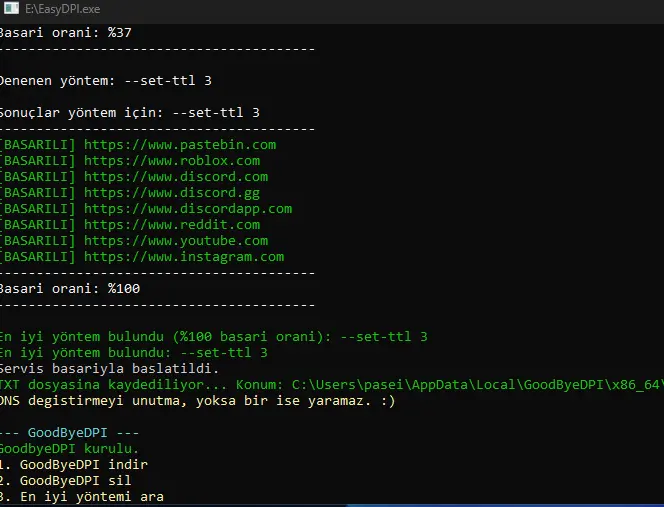664x507 pixels.
Task: Click the console icon in the title bar
Action: click(x=11, y=8)
